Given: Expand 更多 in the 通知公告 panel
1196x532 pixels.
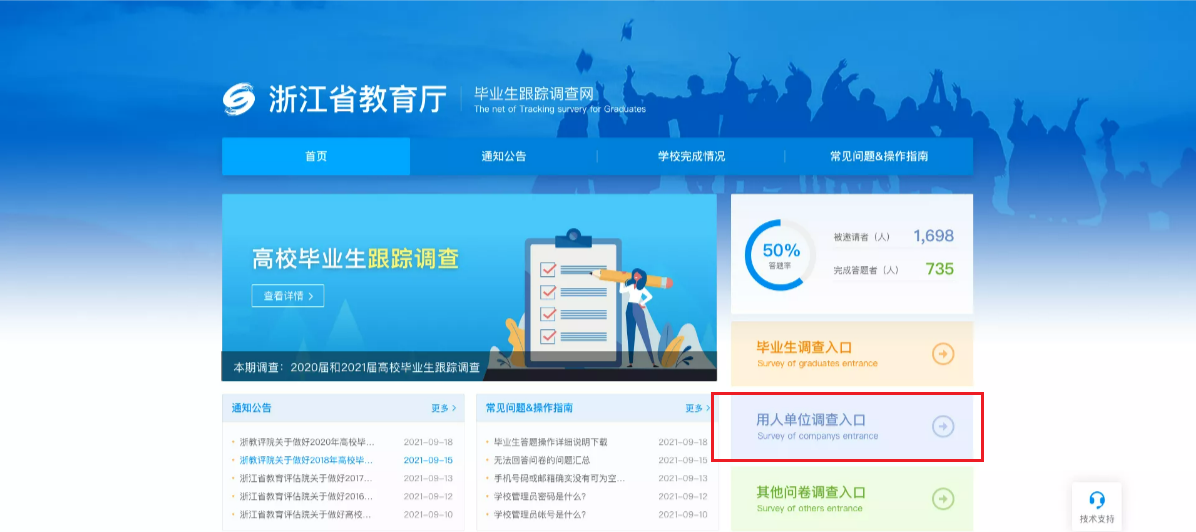Looking at the screenshot, I should (444, 408).
